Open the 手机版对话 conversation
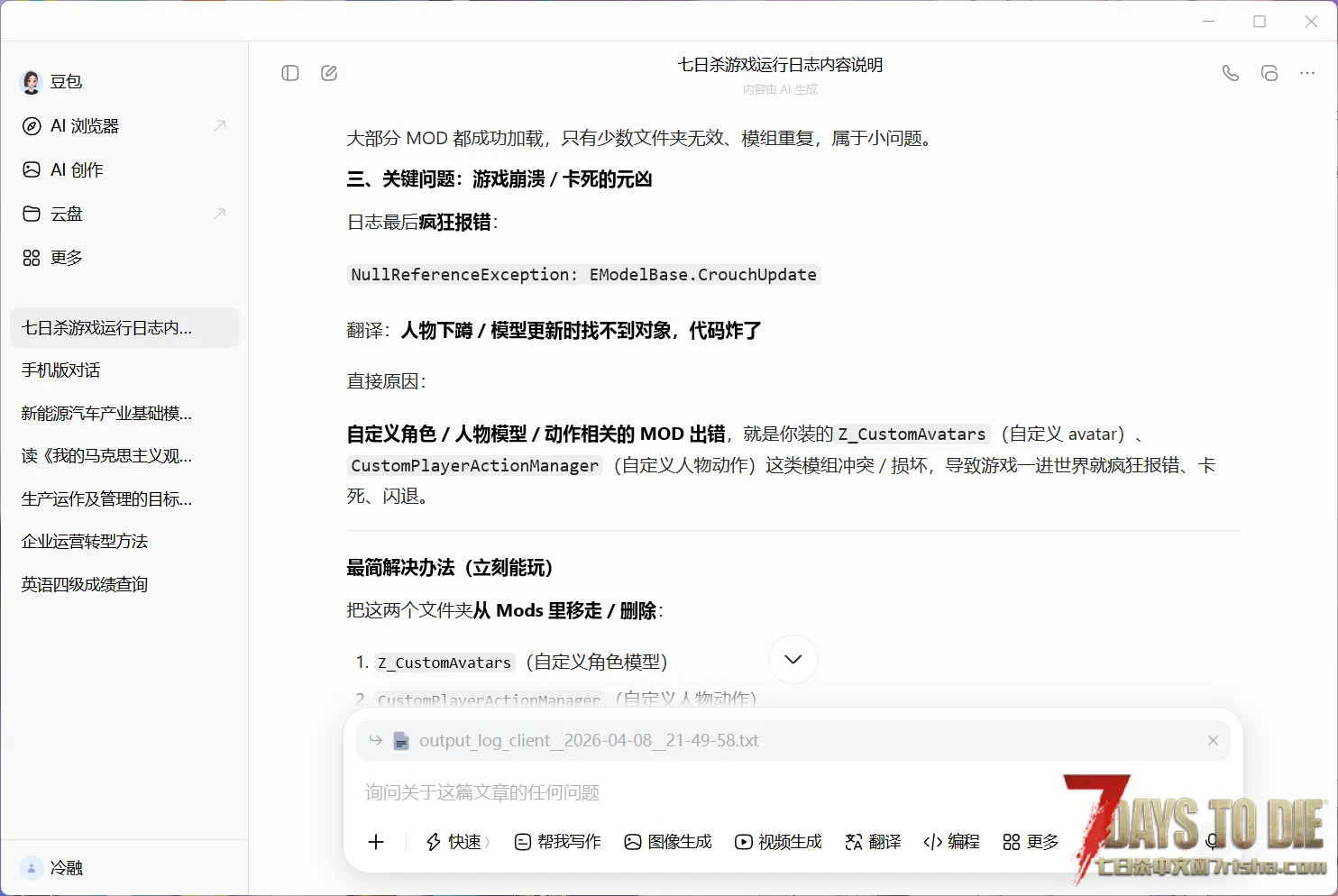Image resolution: width=1338 pixels, height=896 pixels. 61,370
